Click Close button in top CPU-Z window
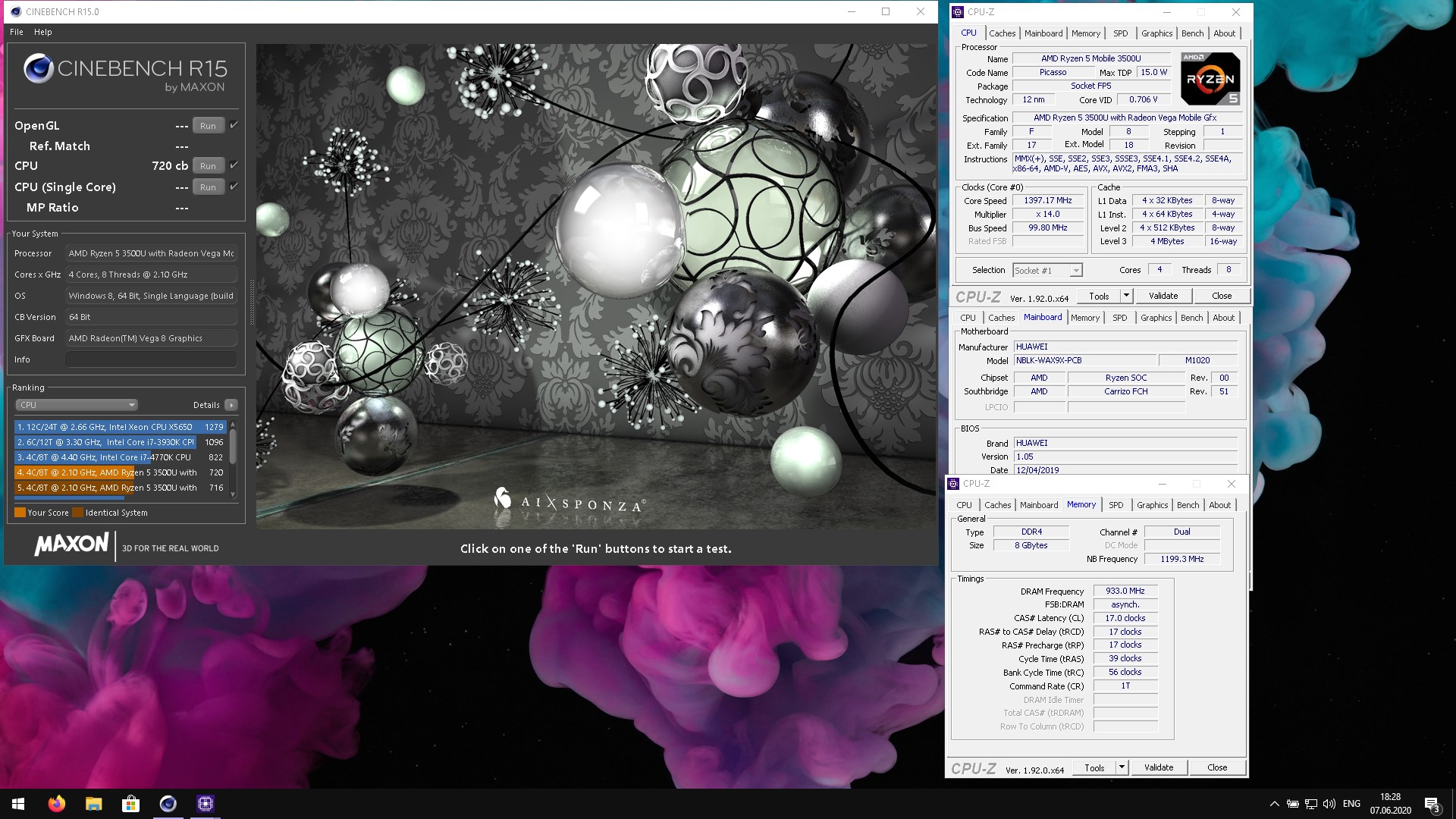The height and width of the screenshot is (819, 1456). point(1222,297)
